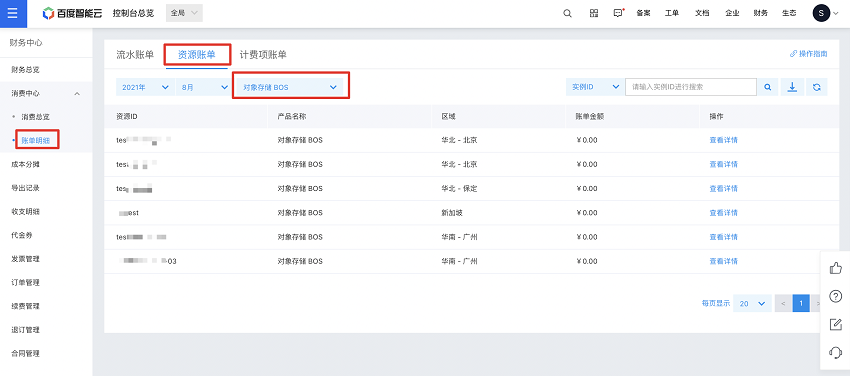The width and height of the screenshot is (850, 376).
Task: Open the 2021年 year dropdown
Action: tap(145, 87)
